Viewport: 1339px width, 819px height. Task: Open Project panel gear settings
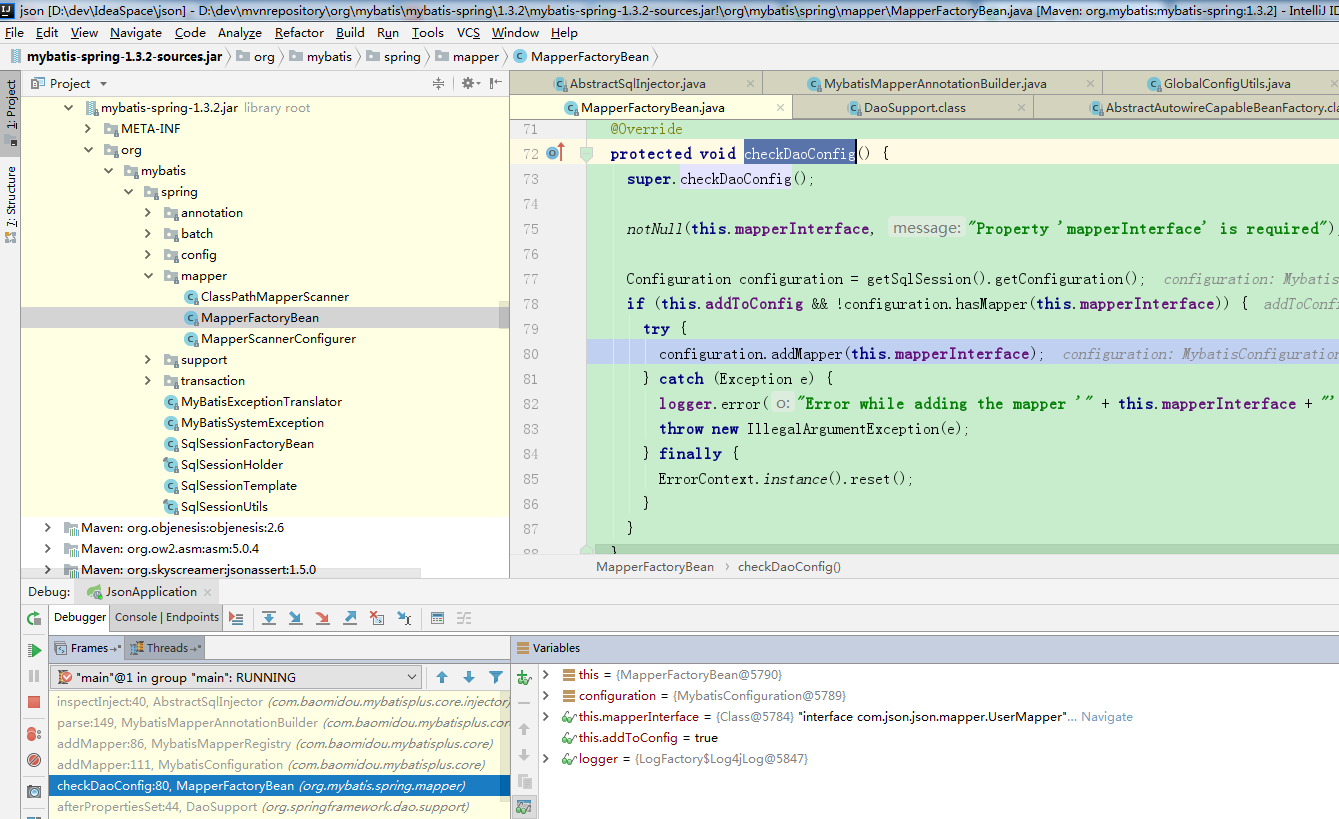(469, 83)
